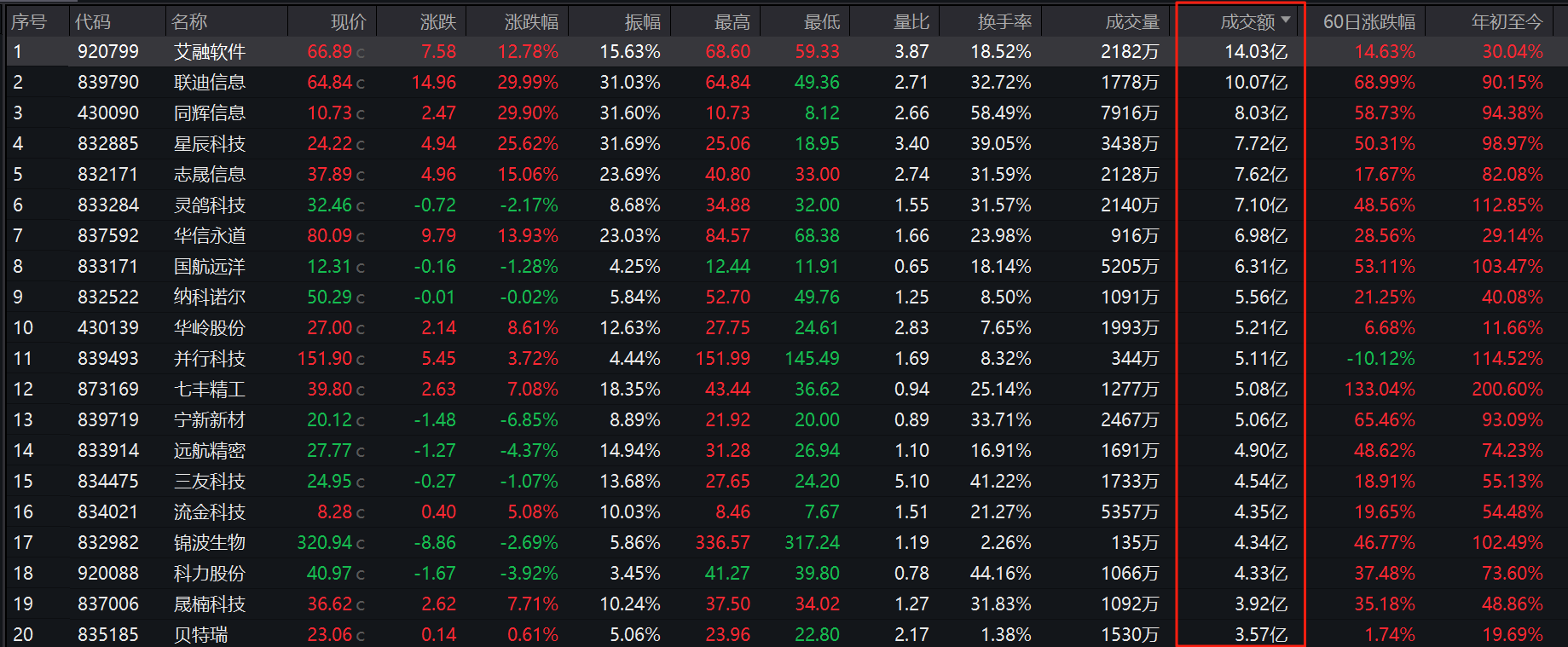The height and width of the screenshot is (647, 1568).
Task: Sort by 年初至今 column header
Action: coord(1507,22)
